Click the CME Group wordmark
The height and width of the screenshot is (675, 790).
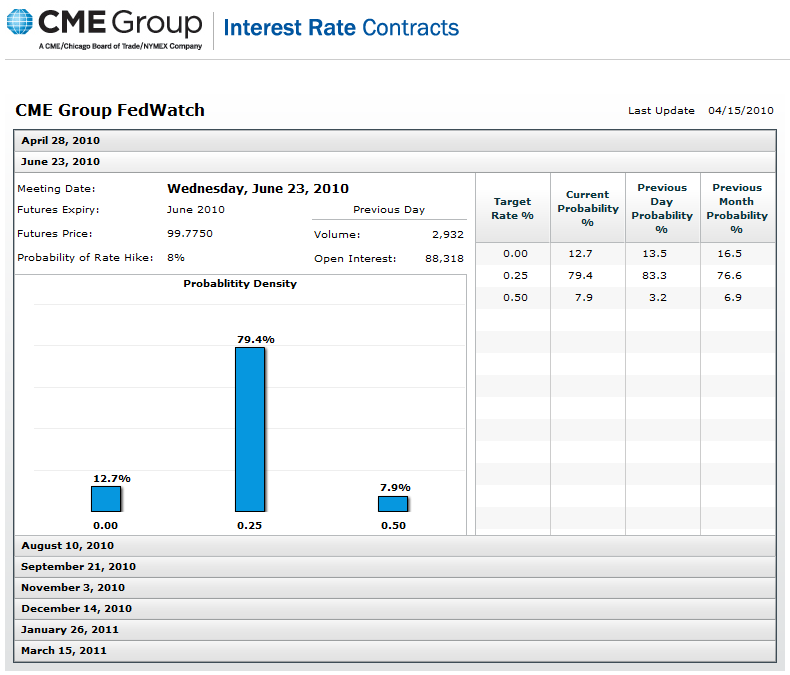pos(120,23)
